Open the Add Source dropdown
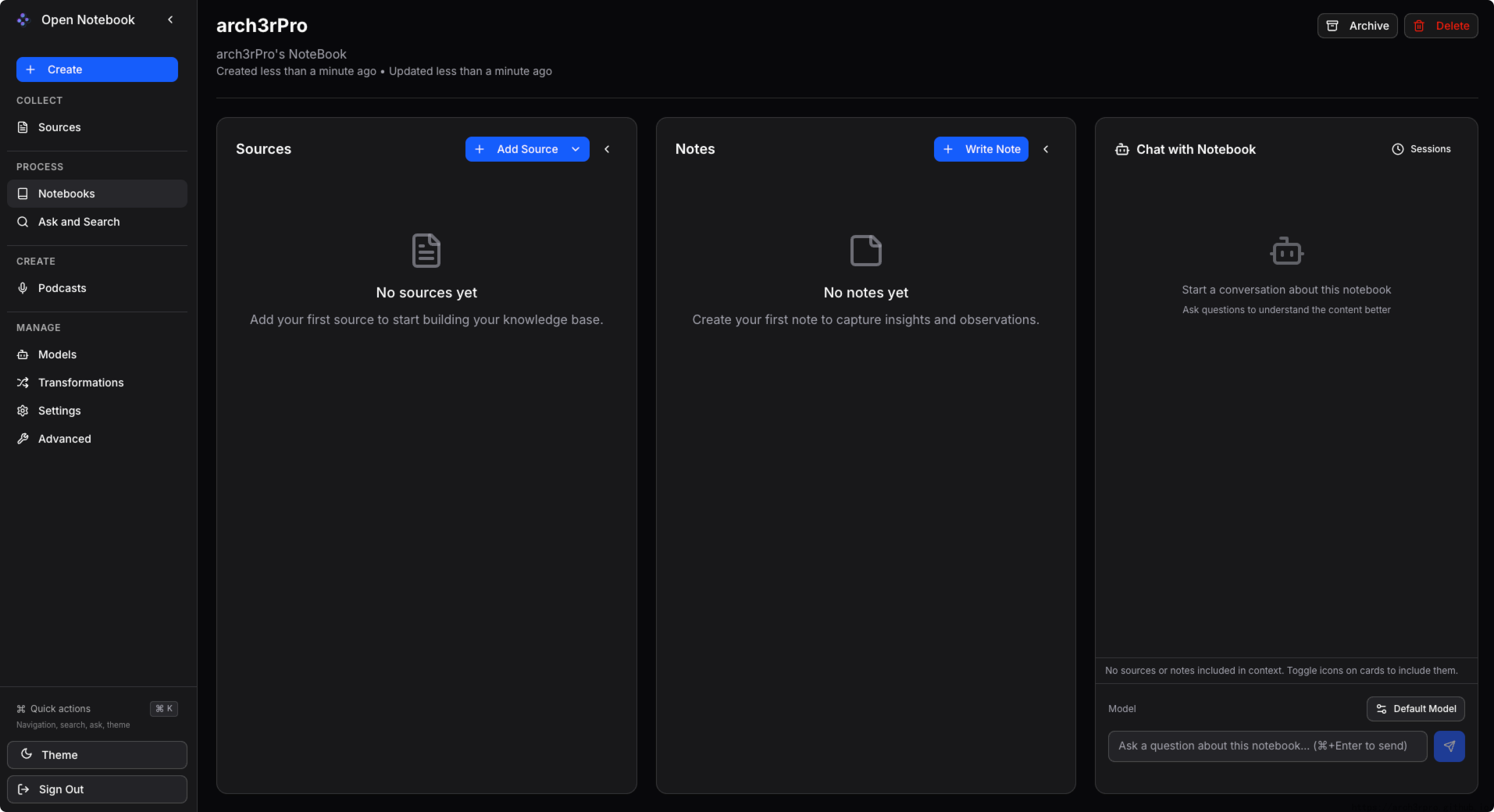The height and width of the screenshot is (812, 1494). point(576,149)
